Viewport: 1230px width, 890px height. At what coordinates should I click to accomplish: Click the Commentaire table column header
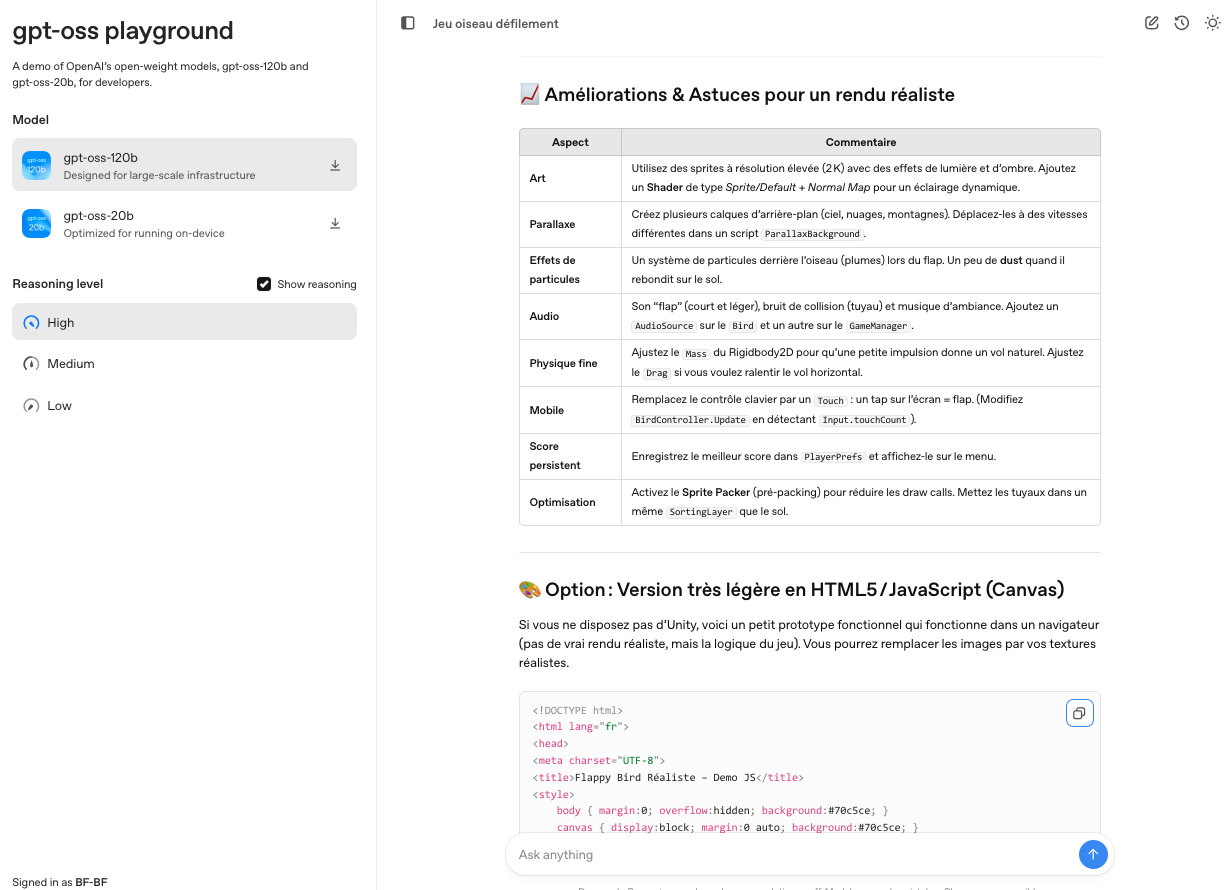[x=860, y=142]
